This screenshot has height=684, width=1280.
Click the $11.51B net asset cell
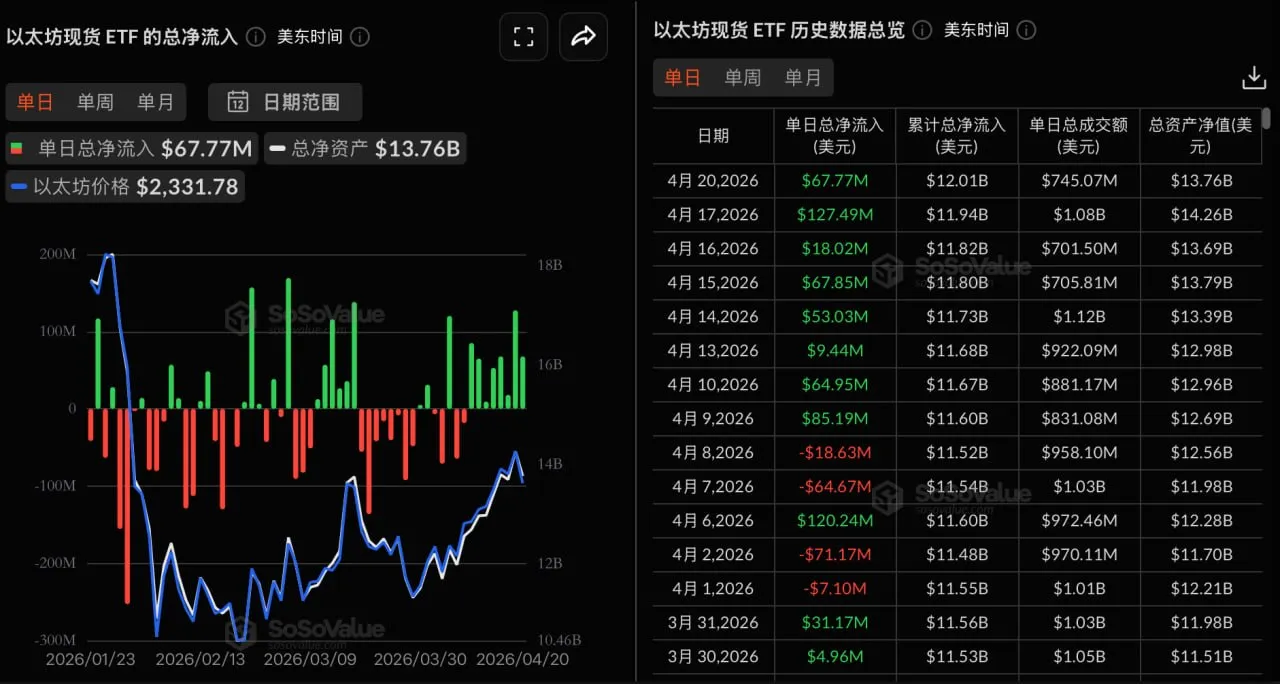(x=1201, y=657)
